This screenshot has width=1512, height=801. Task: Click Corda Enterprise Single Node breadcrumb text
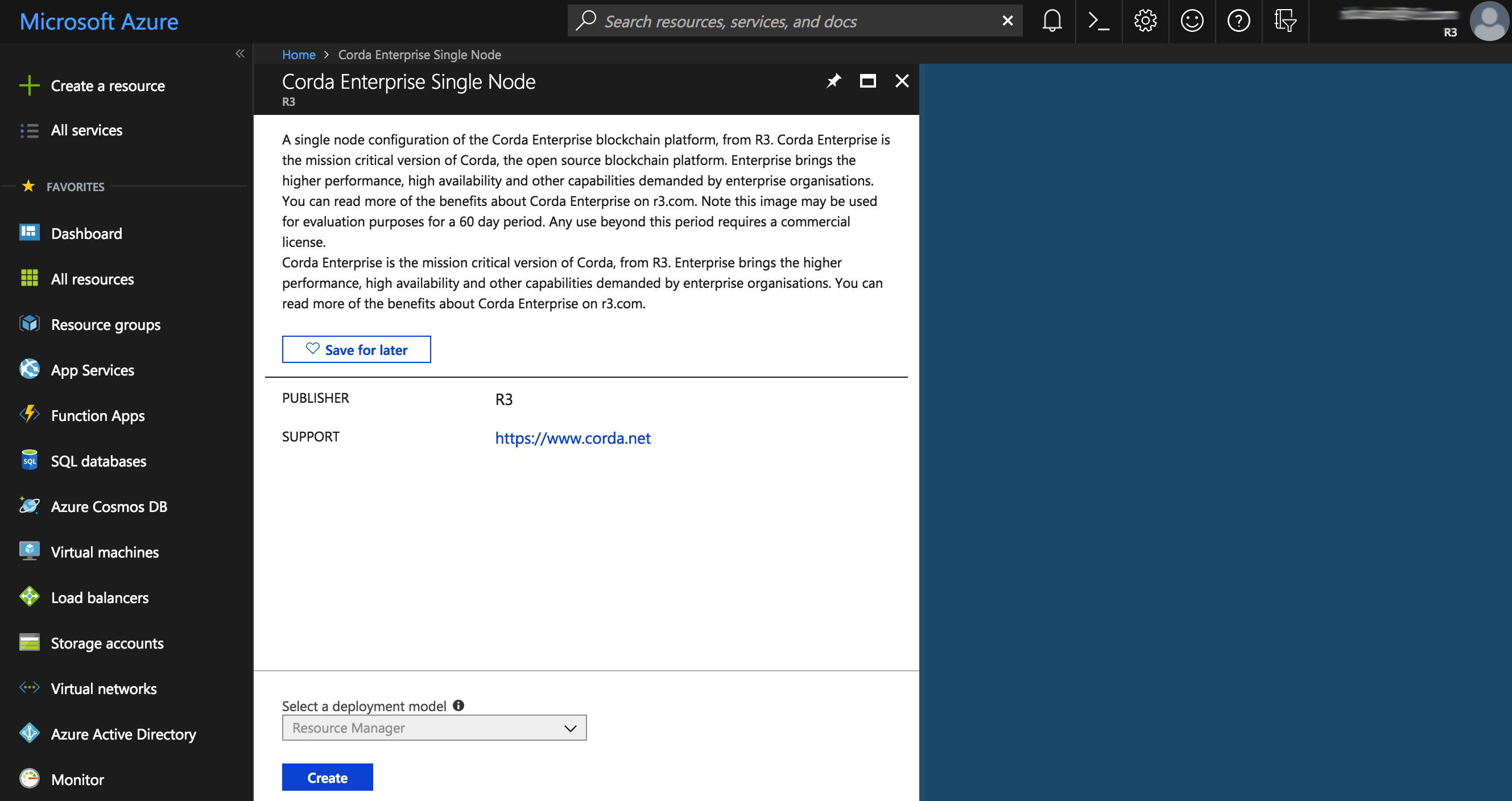tap(420, 55)
